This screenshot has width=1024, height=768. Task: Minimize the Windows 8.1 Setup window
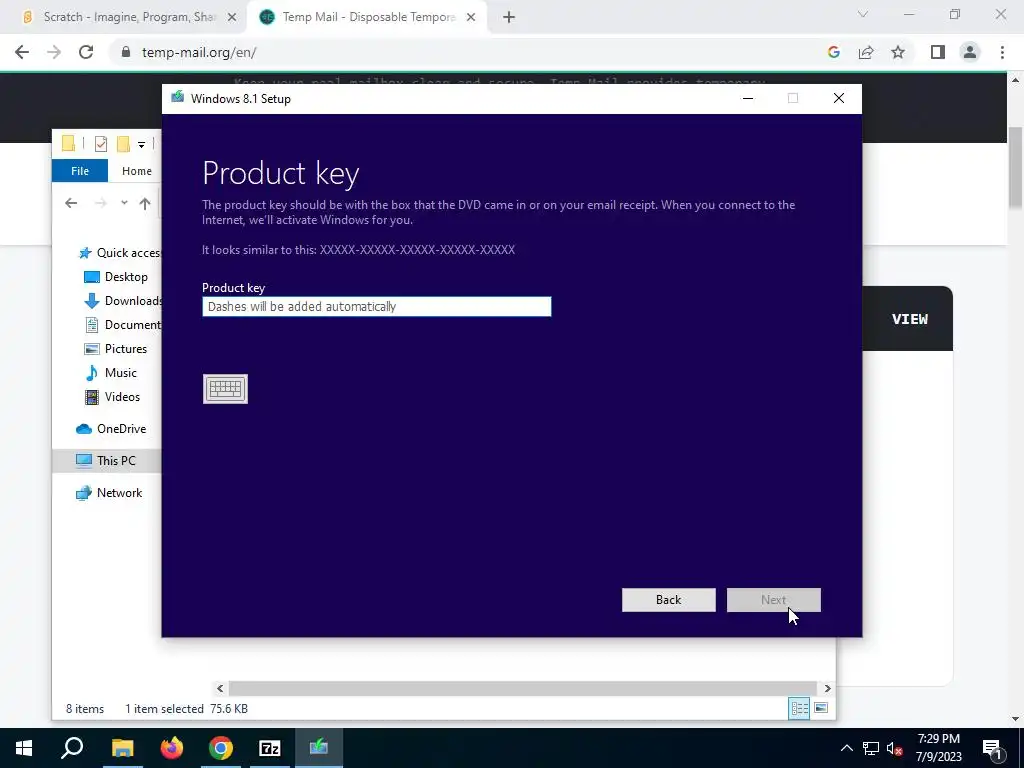coord(748,98)
